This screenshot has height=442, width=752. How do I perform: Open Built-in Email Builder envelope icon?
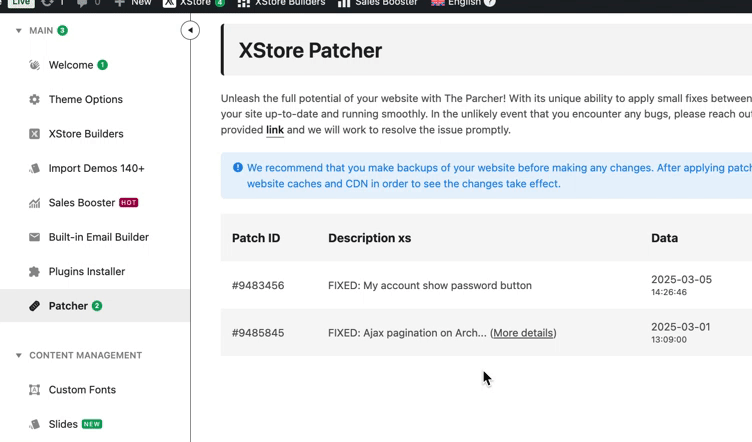[x=35, y=237]
